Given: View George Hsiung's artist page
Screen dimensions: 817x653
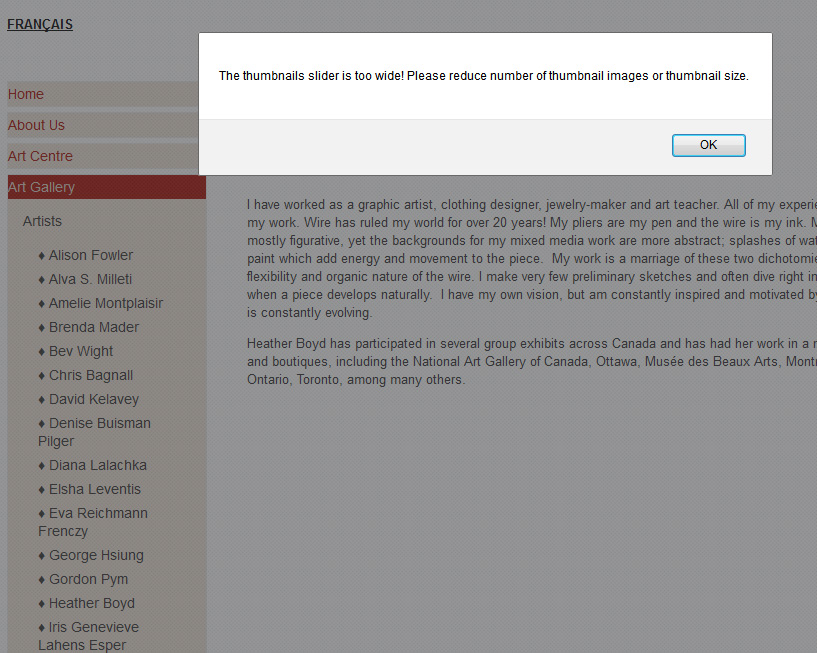Looking at the screenshot, I should pyautogui.click(x=91, y=555).
